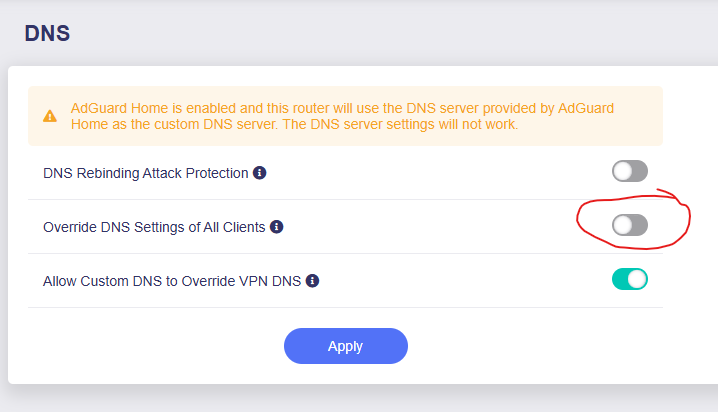Click the "Override DNS Settings of All Clients" label
This screenshot has height=412, width=718.
click(x=154, y=227)
